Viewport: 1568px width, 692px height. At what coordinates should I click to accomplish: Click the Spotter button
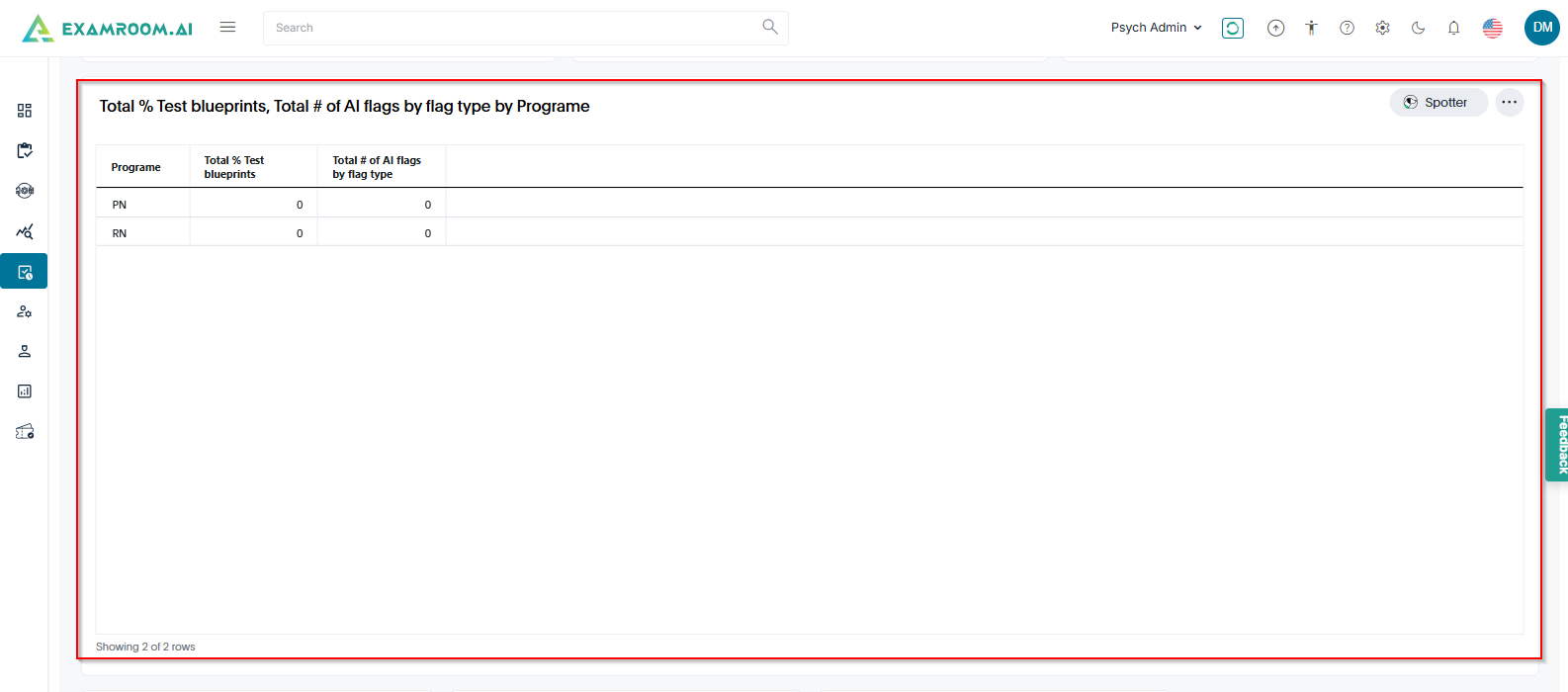(x=1438, y=103)
